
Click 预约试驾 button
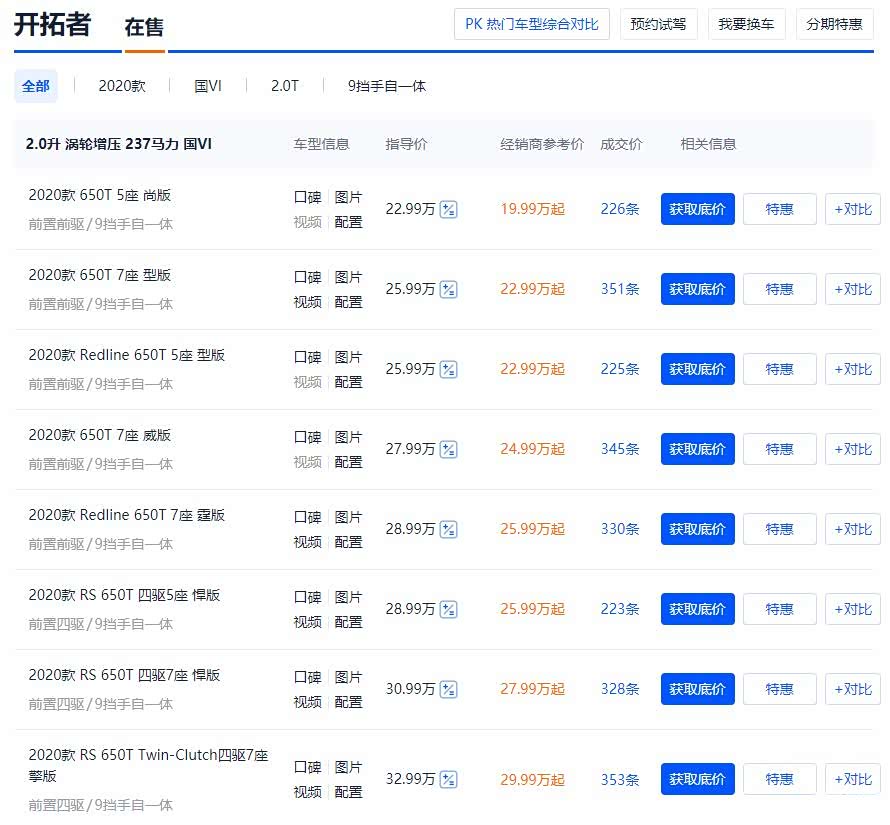point(658,24)
